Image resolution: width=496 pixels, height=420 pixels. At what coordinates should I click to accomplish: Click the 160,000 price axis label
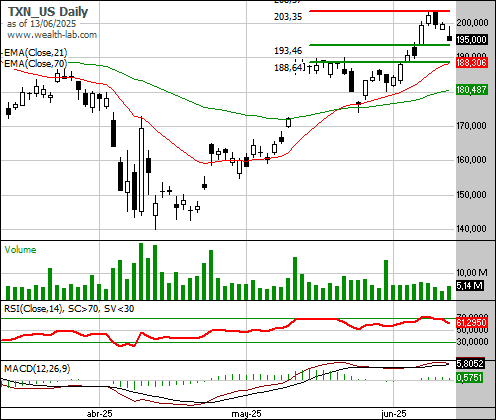(471, 160)
